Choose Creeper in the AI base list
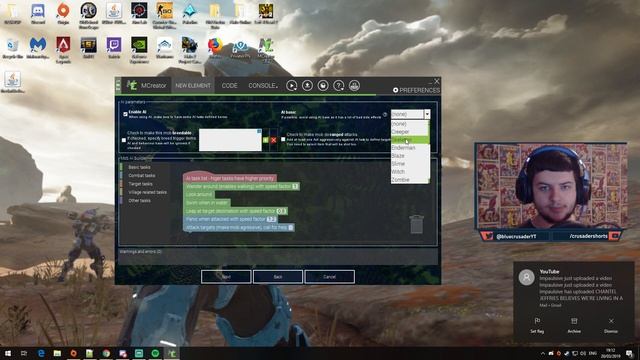 click(x=410, y=132)
